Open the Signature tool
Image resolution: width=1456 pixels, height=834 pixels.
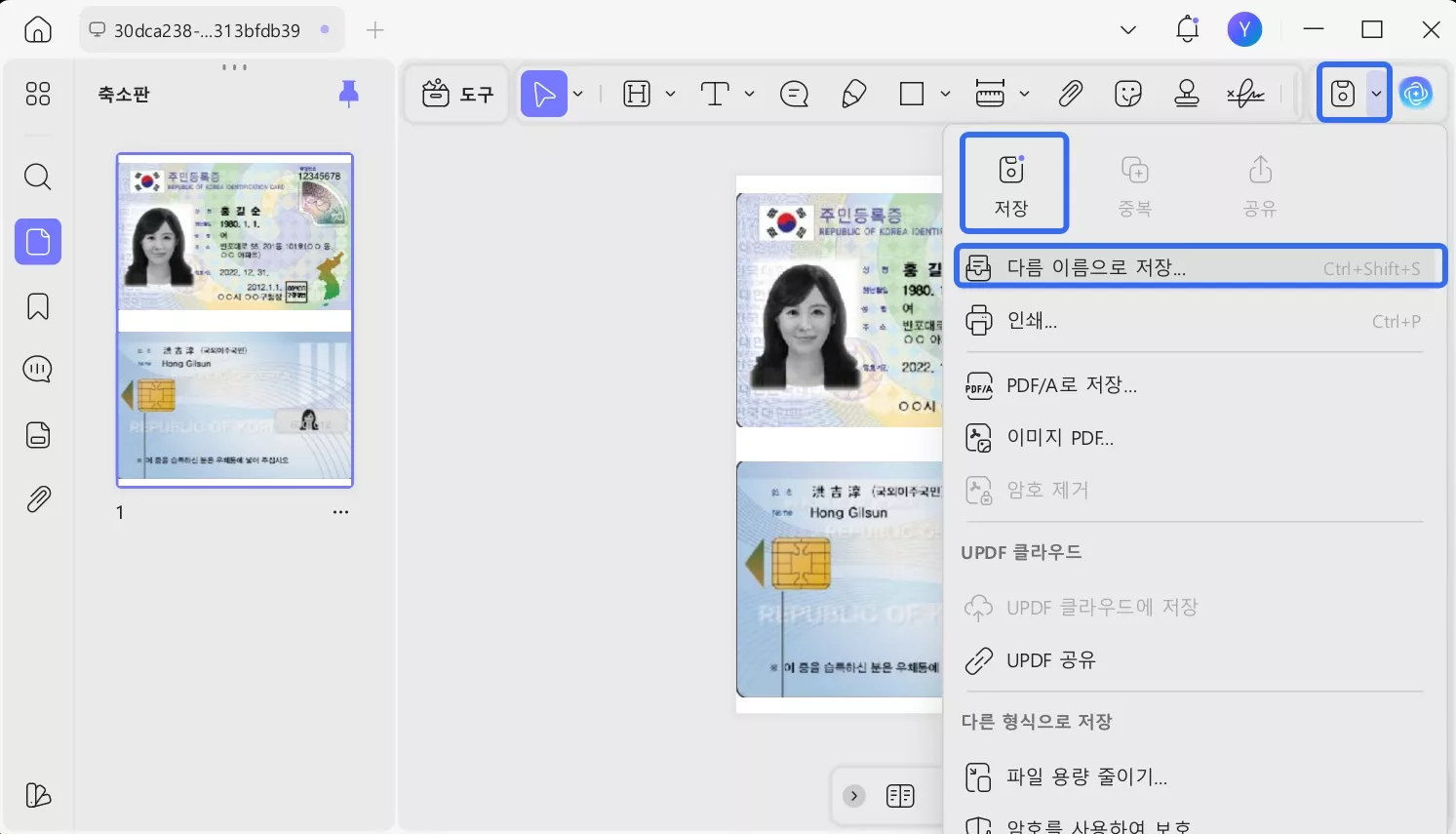coord(1246,93)
